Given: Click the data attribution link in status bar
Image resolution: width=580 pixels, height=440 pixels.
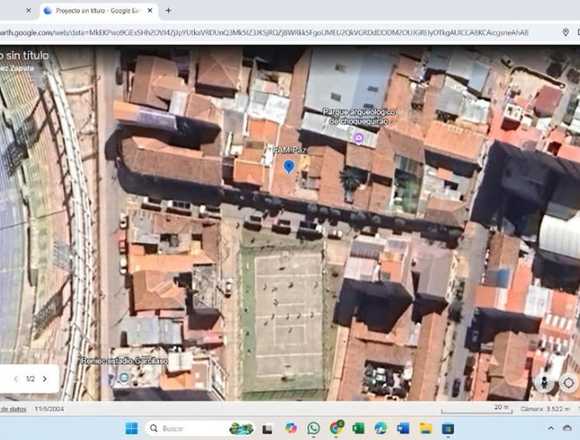Looking at the screenshot, I should [13, 409].
